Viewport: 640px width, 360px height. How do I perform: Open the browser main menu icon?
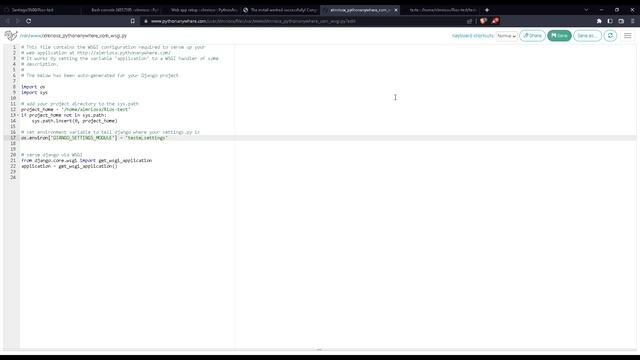point(632,21)
